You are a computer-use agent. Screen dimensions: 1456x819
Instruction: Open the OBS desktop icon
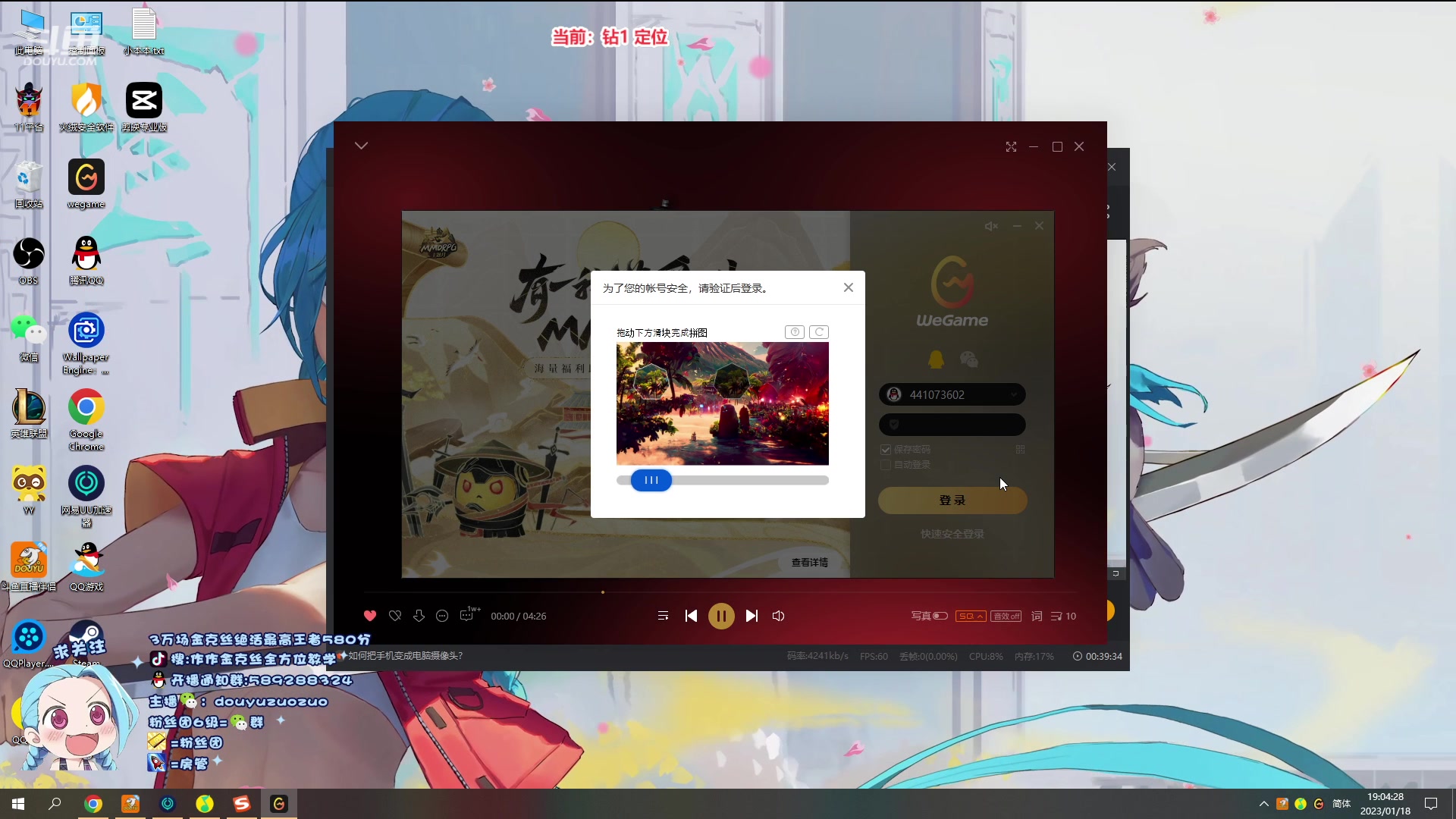[x=29, y=261]
